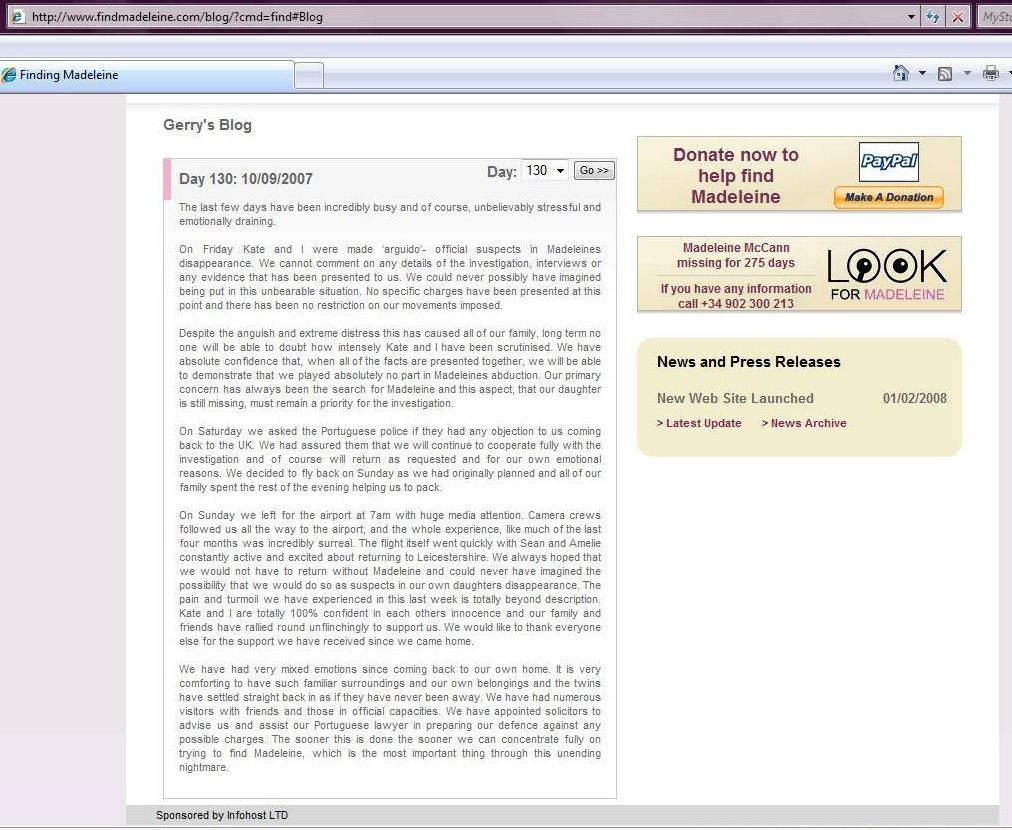Click the Print toolbar icon
1012x830 pixels.
(990, 73)
